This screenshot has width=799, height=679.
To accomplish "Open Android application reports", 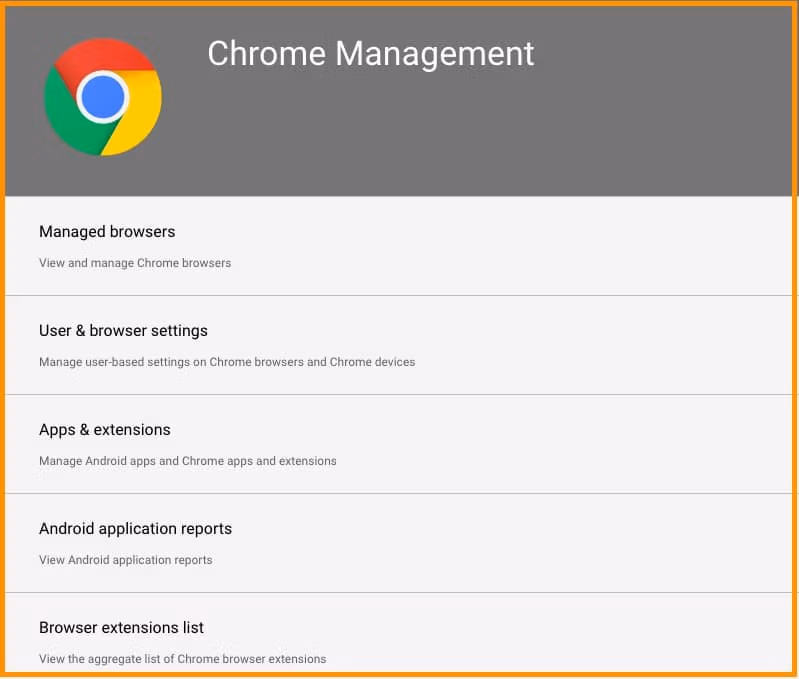I will (x=135, y=529).
